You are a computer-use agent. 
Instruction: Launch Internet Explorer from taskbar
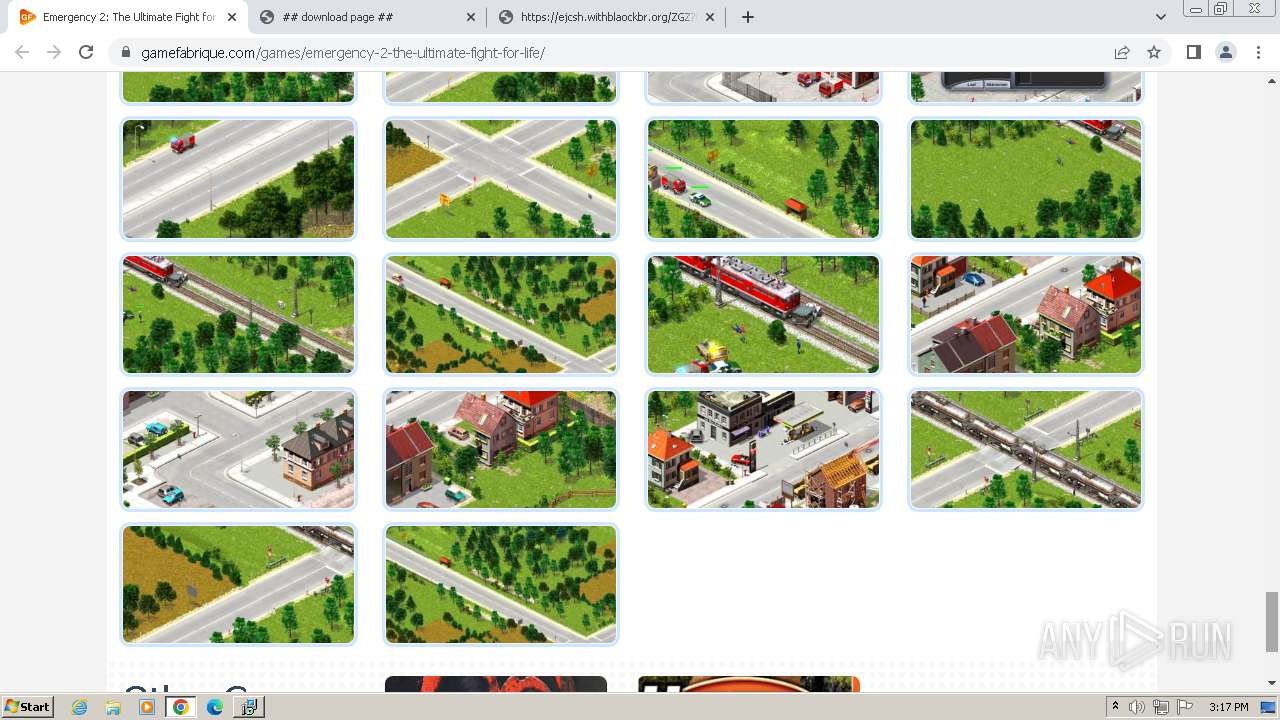[x=80, y=707]
